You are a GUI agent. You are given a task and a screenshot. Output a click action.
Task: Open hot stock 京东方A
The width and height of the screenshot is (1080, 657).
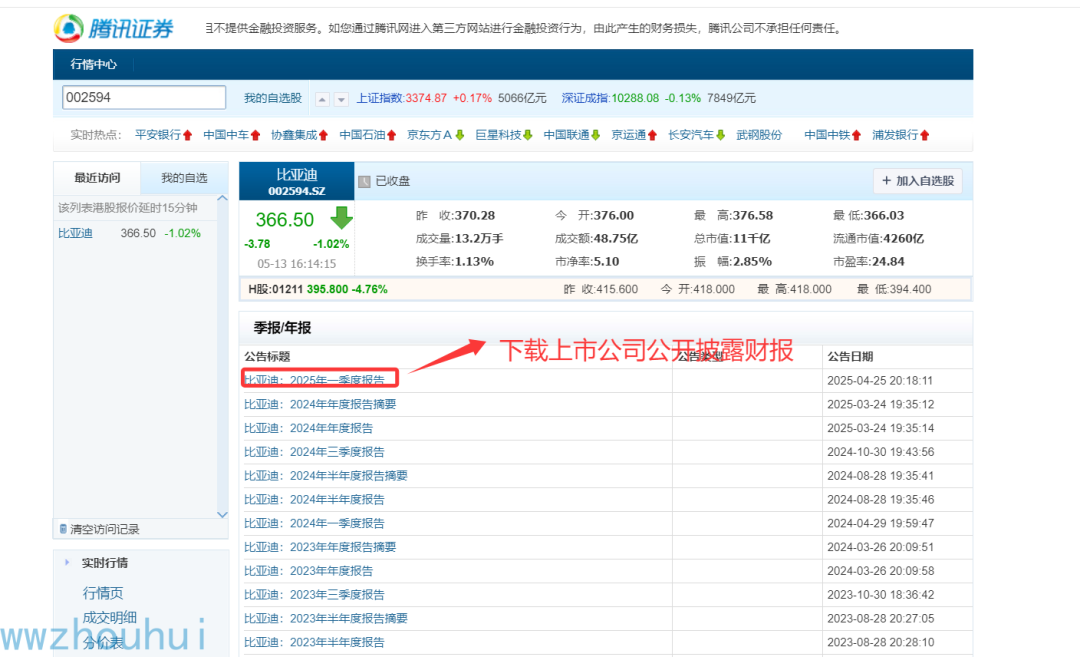[430, 135]
